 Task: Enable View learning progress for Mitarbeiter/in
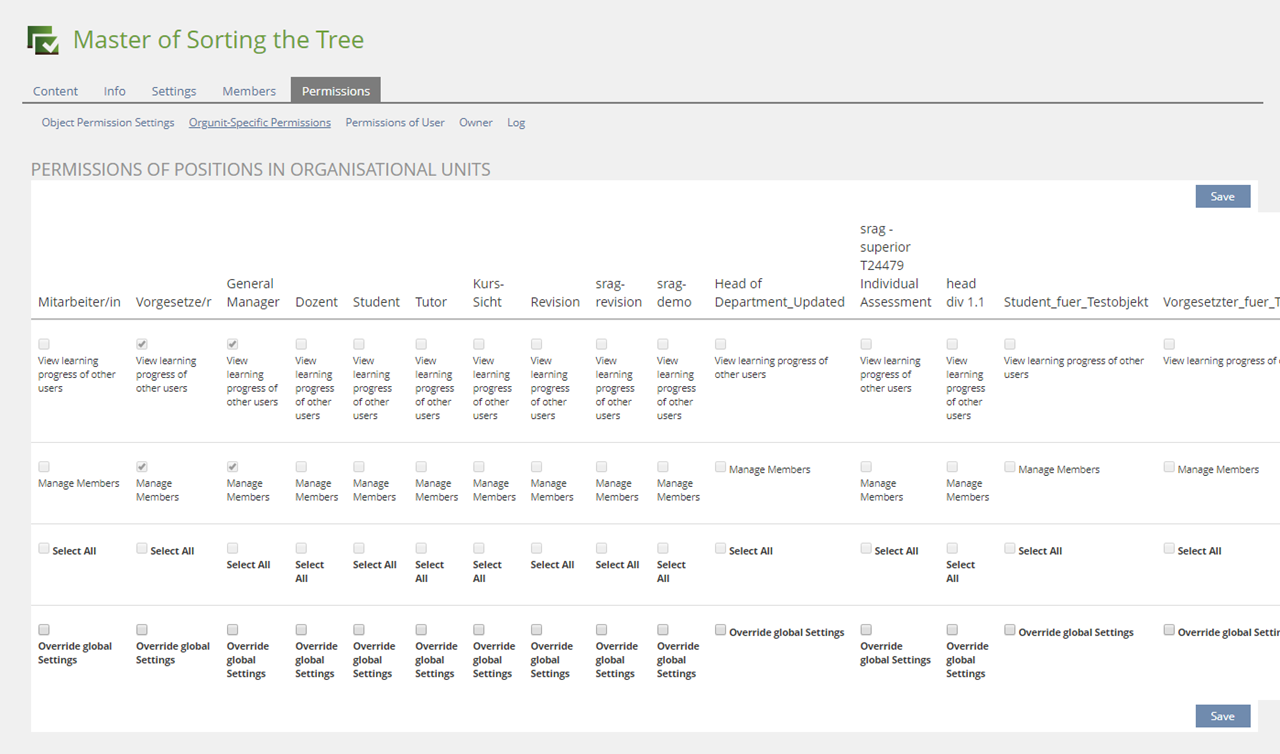click(x=44, y=344)
